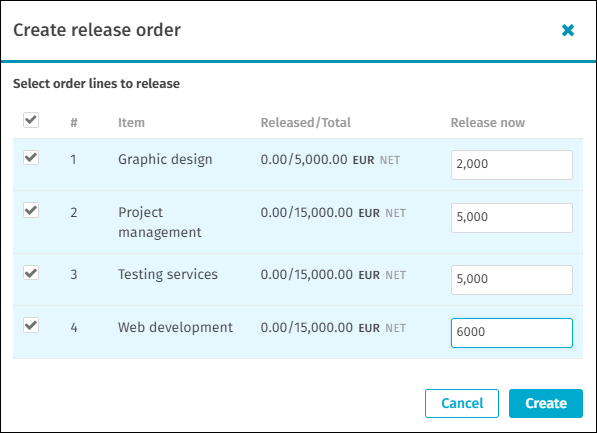Image resolution: width=597 pixels, height=433 pixels.
Task: Close the Create release order dialog
Action: pyautogui.click(x=568, y=30)
